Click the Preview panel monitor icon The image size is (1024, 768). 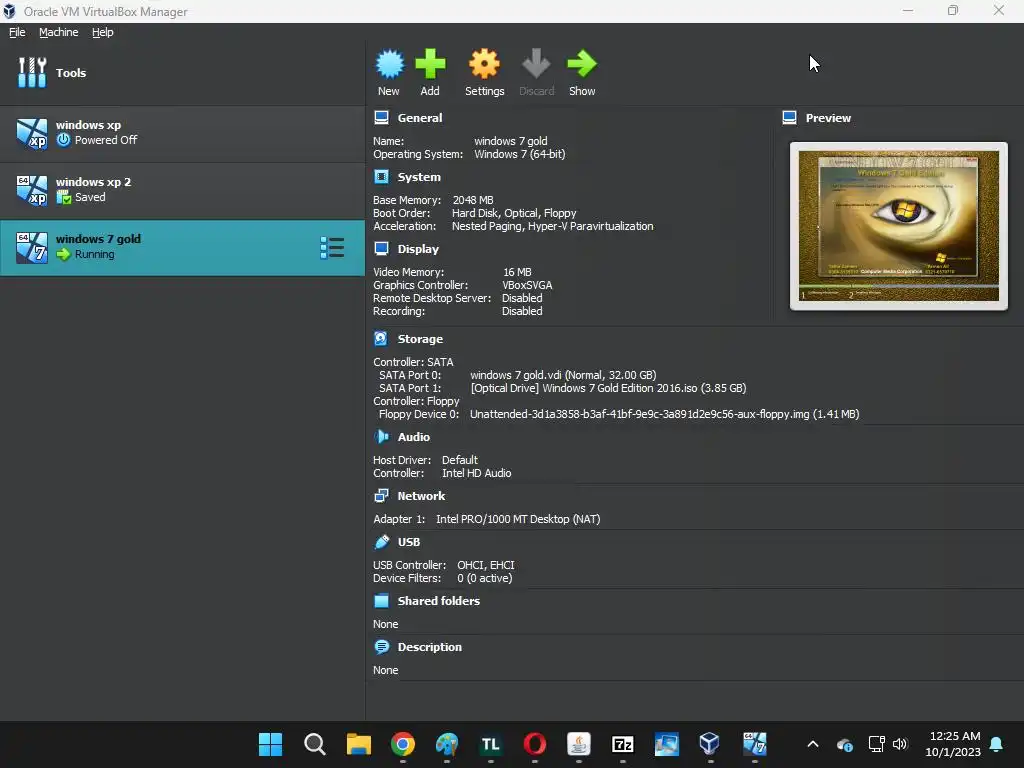point(790,118)
